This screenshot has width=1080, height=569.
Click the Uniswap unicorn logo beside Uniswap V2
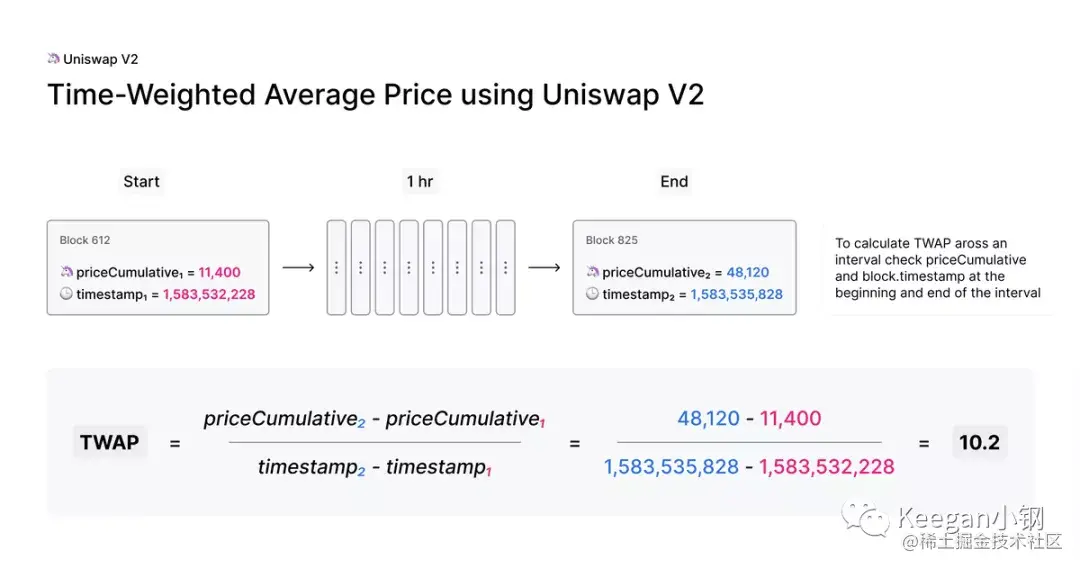click(53, 59)
